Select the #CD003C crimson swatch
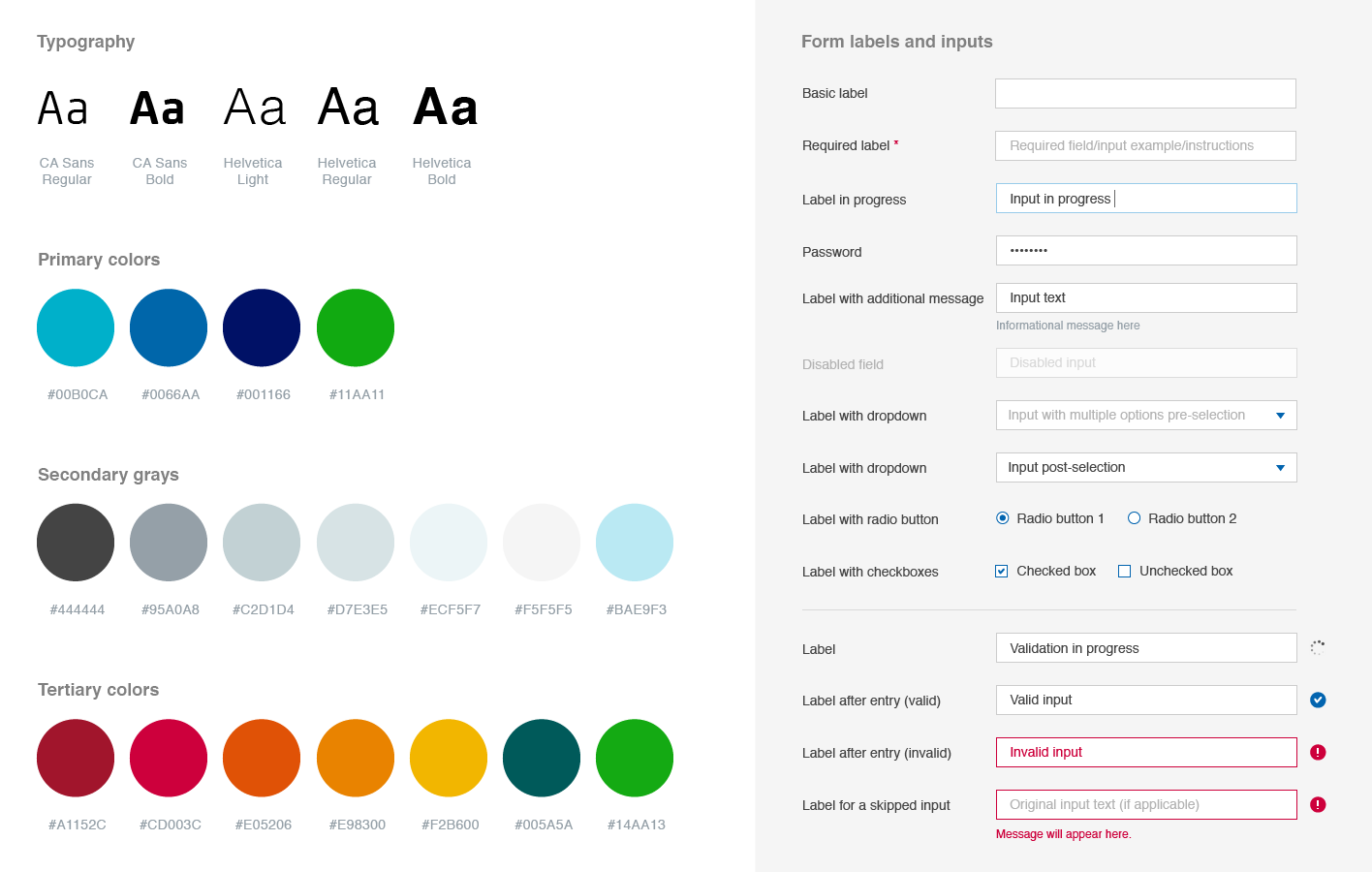Screen dimensions: 1372x872 coord(169,758)
